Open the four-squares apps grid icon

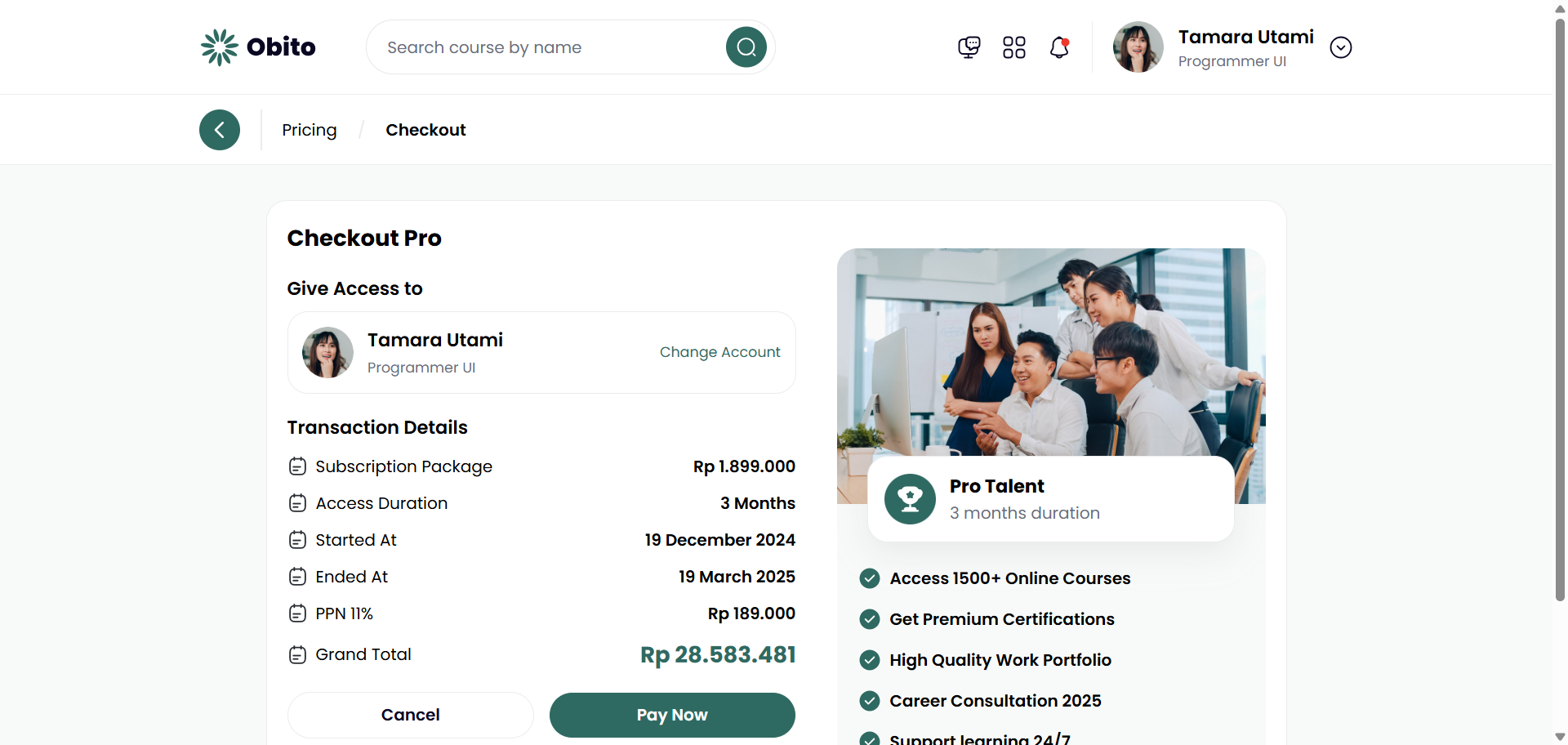tap(1013, 47)
